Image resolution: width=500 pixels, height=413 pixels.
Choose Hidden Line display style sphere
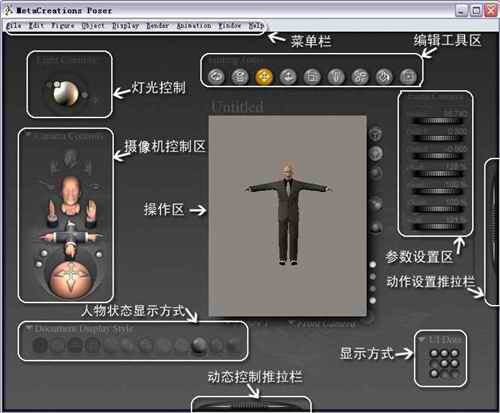coord(93,345)
